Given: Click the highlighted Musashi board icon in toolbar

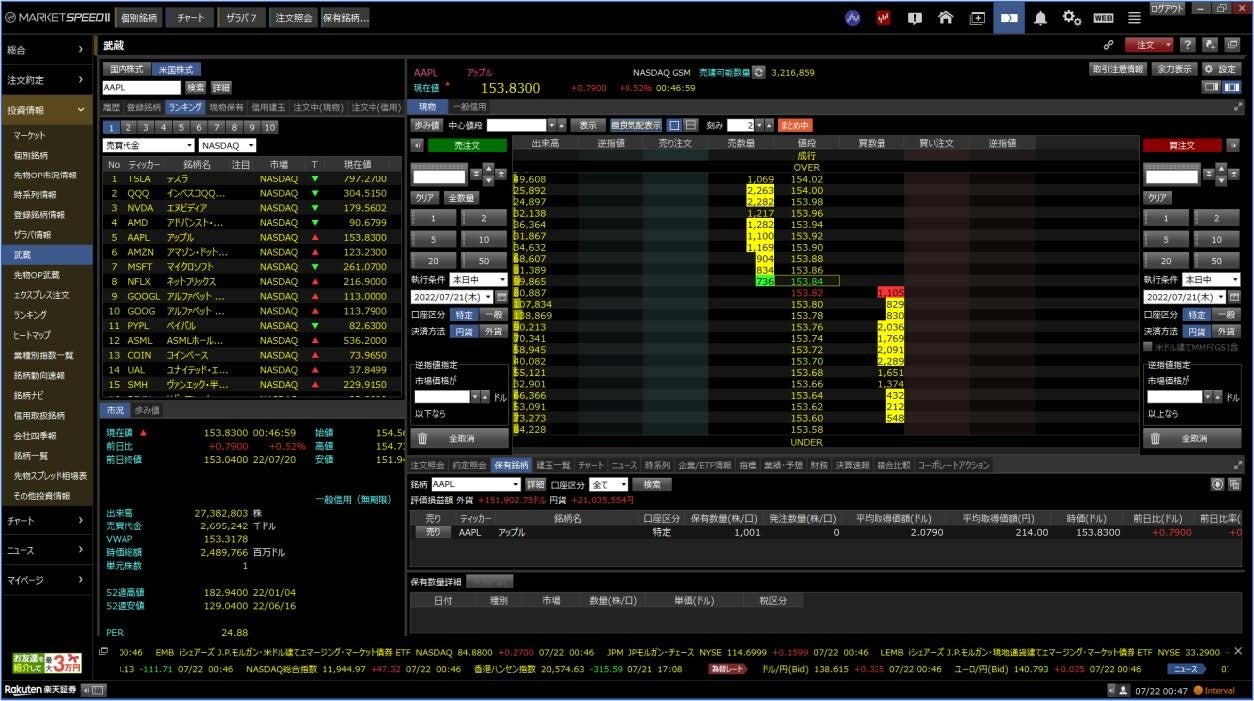Looking at the screenshot, I should (x=1009, y=18).
